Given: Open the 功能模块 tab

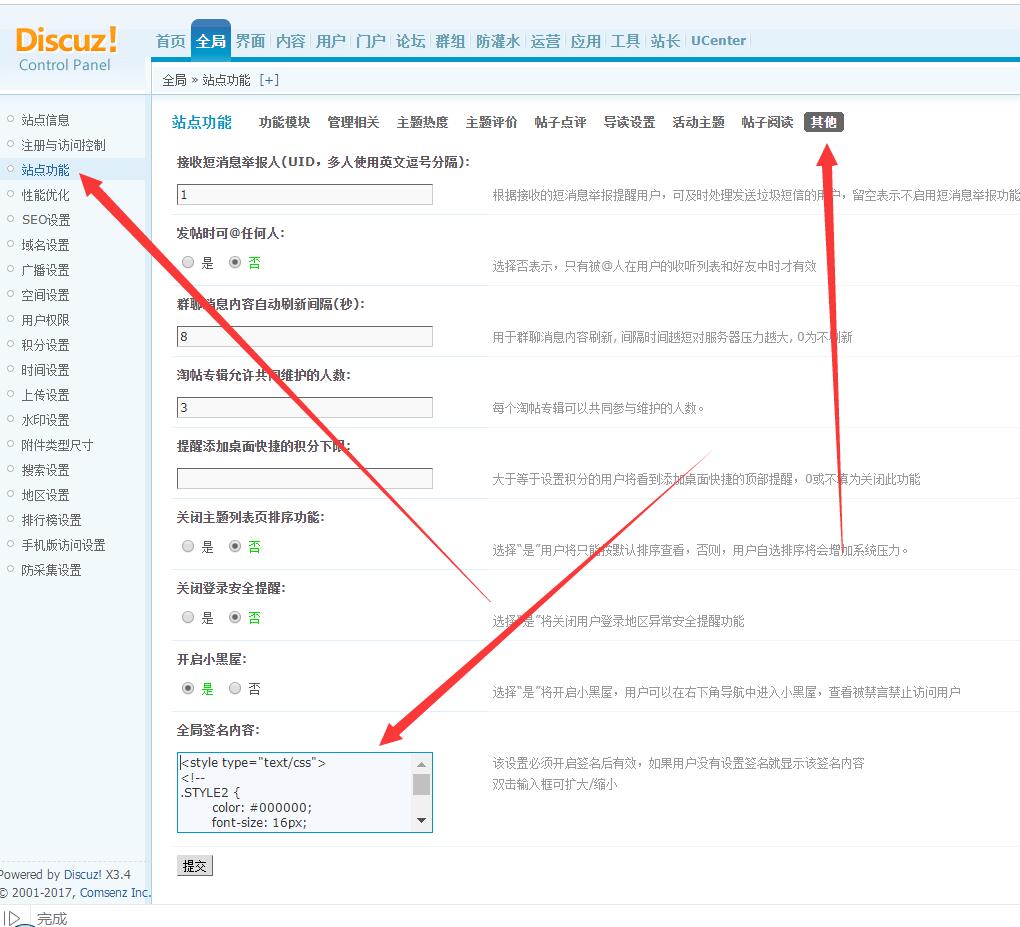Looking at the screenshot, I should [284, 122].
